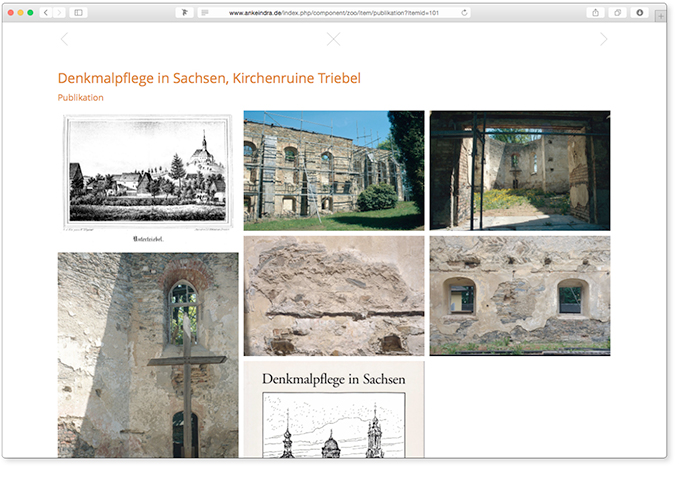700x490 pixels.
Task: Go to next project with right arrow
Action: (x=603, y=39)
